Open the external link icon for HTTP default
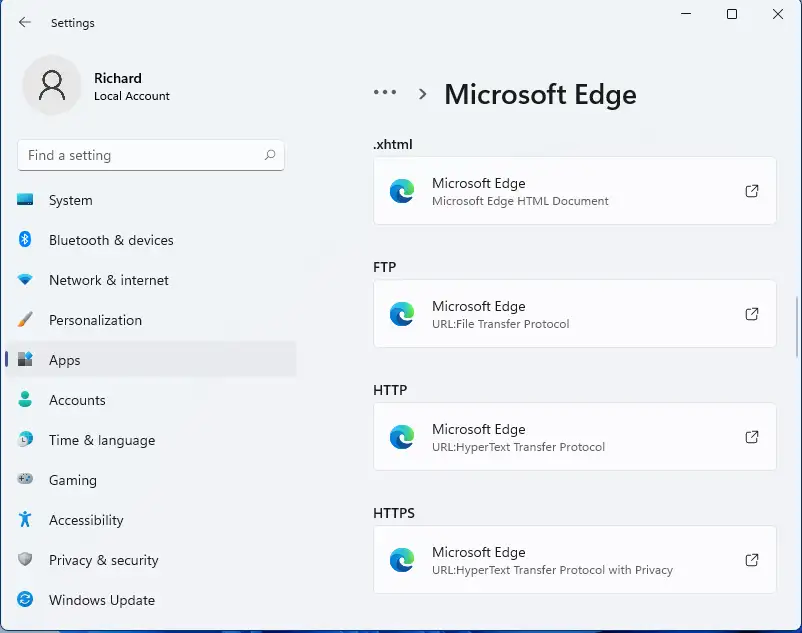This screenshot has width=802, height=633. coord(751,437)
